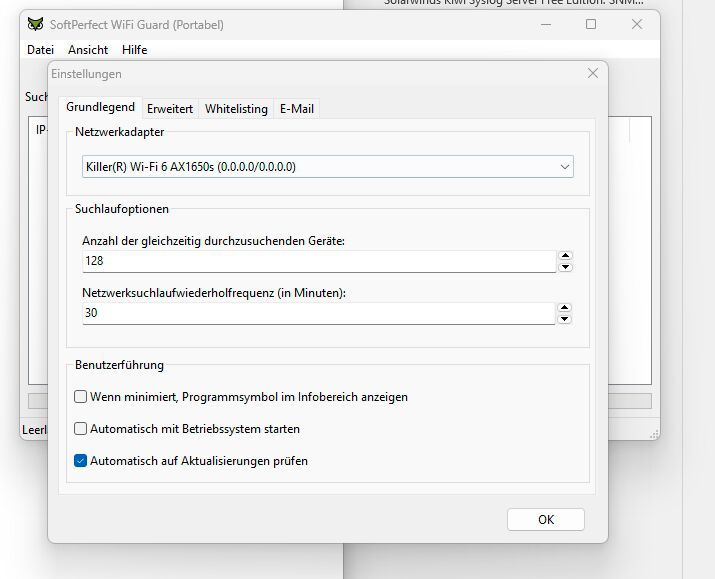Close the SoftPerfect WiFi Guard window
This screenshot has height=579, width=715.
tap(637, 24)
